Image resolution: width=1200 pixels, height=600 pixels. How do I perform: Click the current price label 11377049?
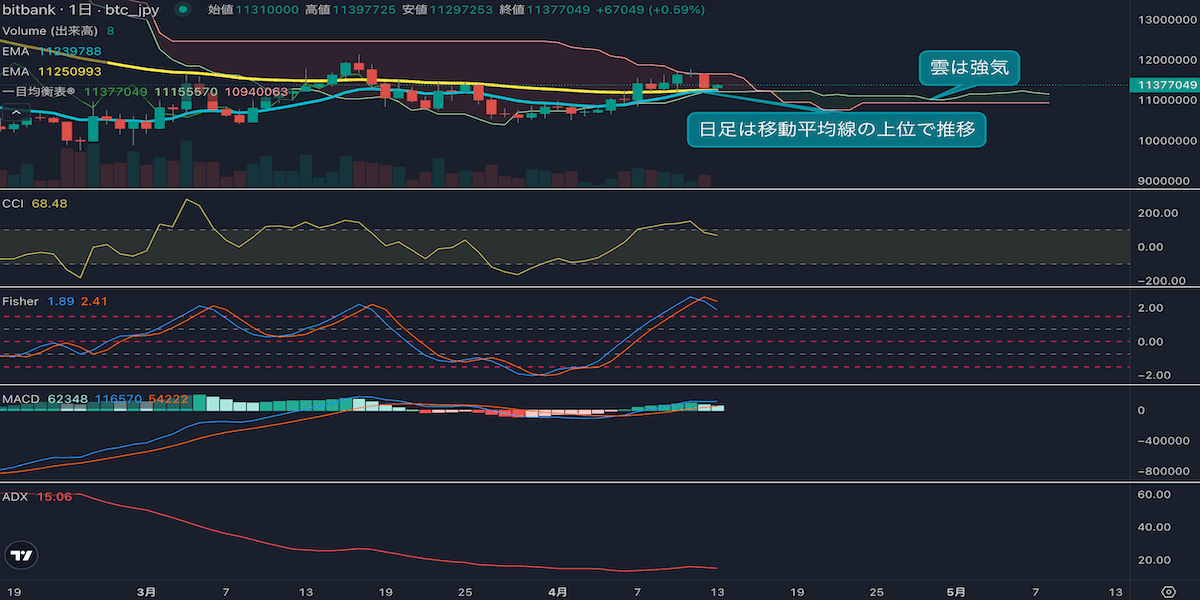coord(1164,86)
